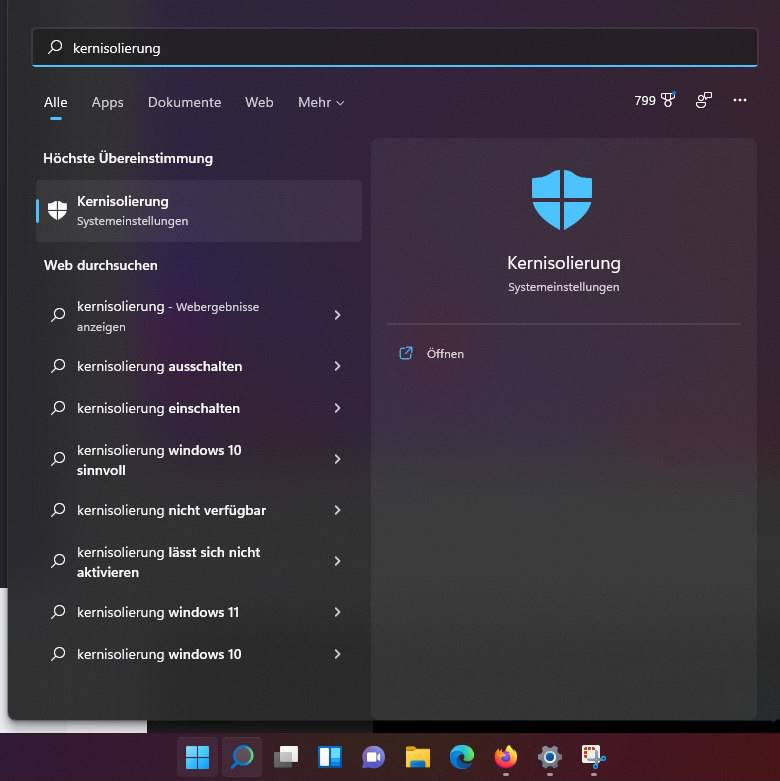This screenshot has height=781, width=780.
Task: Click the large blue shield icon in preview
Action: (x=562, y=200)
